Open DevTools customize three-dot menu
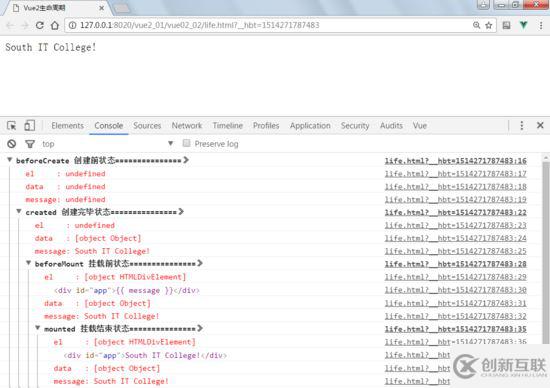The image size is (550, 388). (522, 126)
